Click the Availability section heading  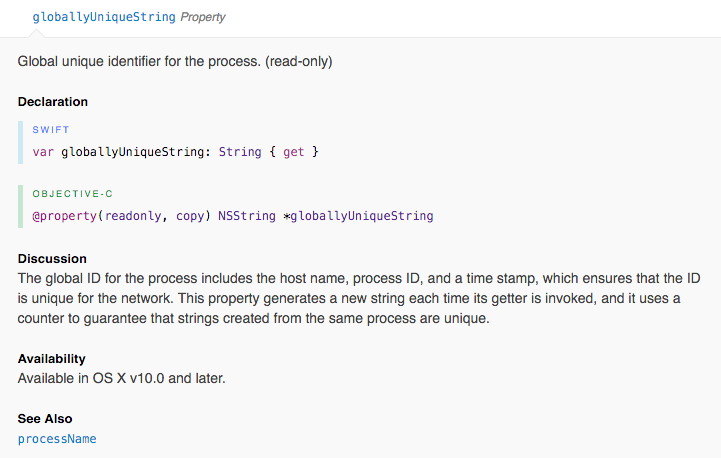point(52,359)
